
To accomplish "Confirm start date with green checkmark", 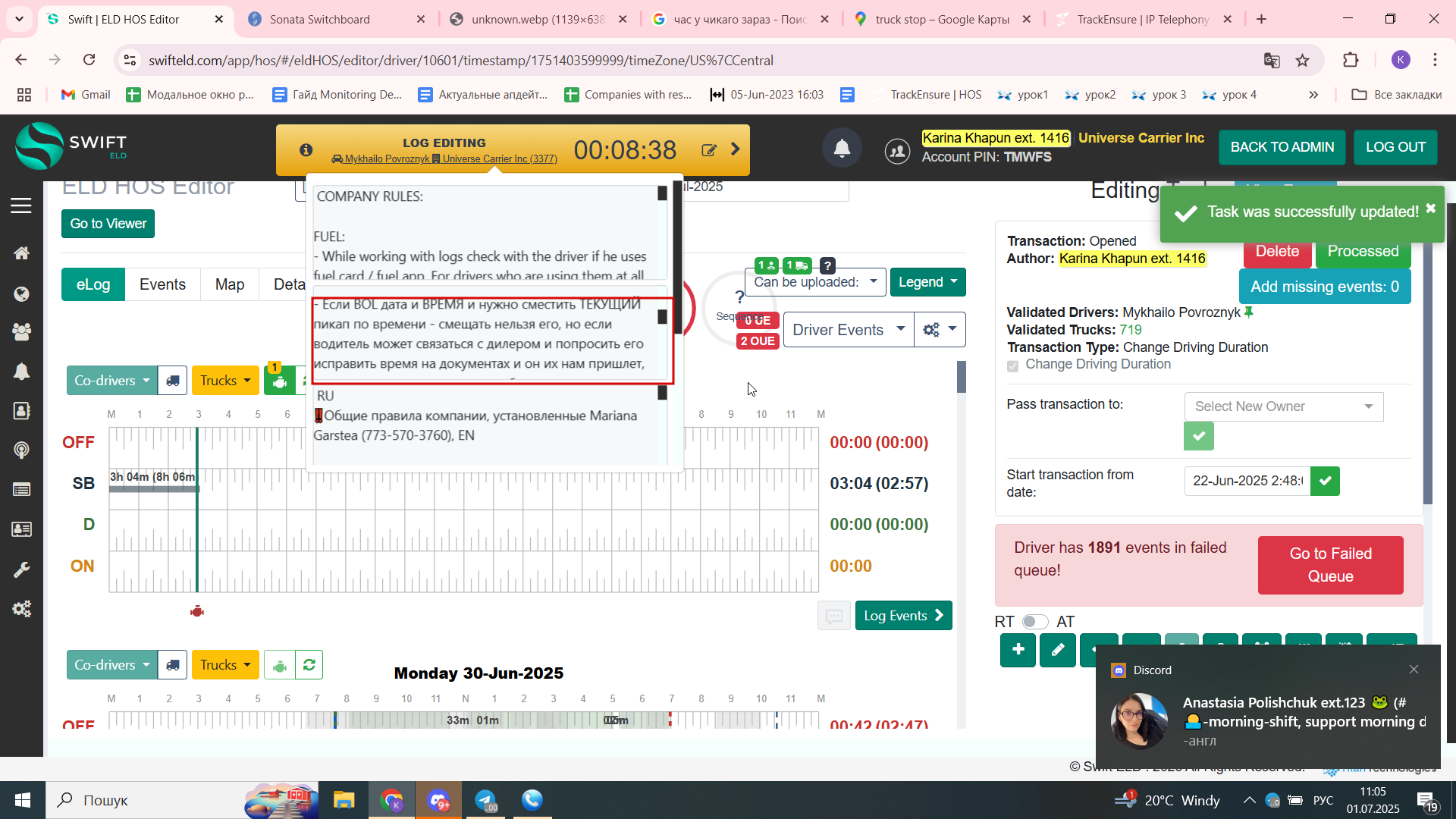I will tap(1325, 481).
